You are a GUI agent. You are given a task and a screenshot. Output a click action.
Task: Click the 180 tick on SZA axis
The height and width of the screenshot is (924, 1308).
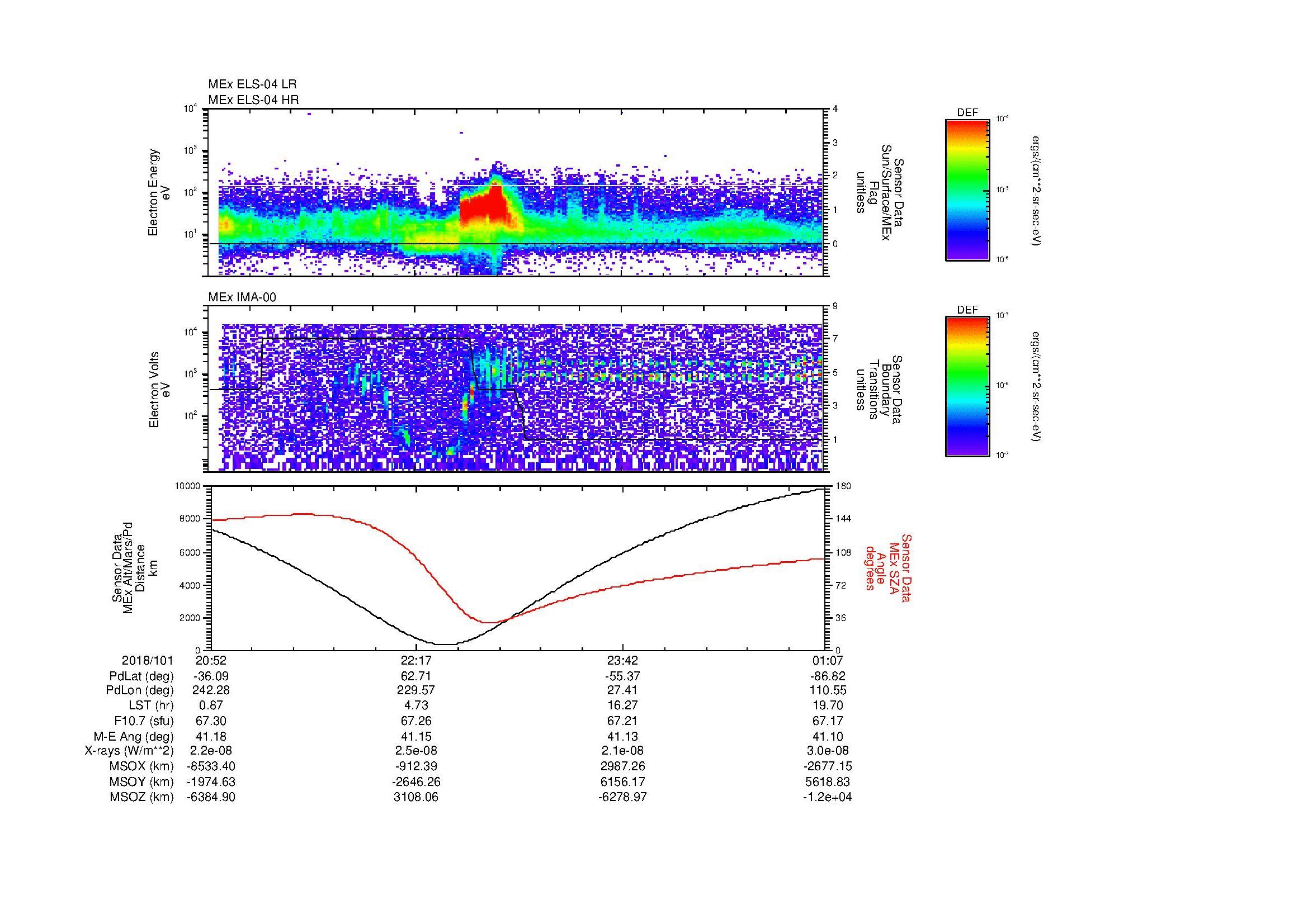click(843, 486)
